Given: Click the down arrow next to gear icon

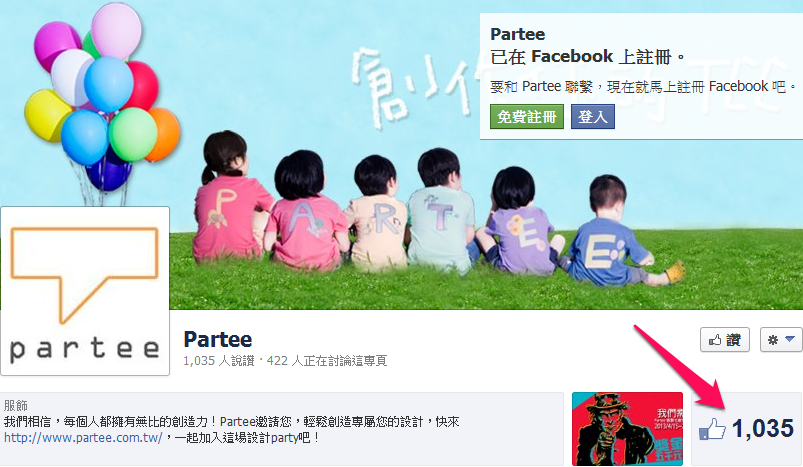Looking at the screenshot, I should pos(790,339).
